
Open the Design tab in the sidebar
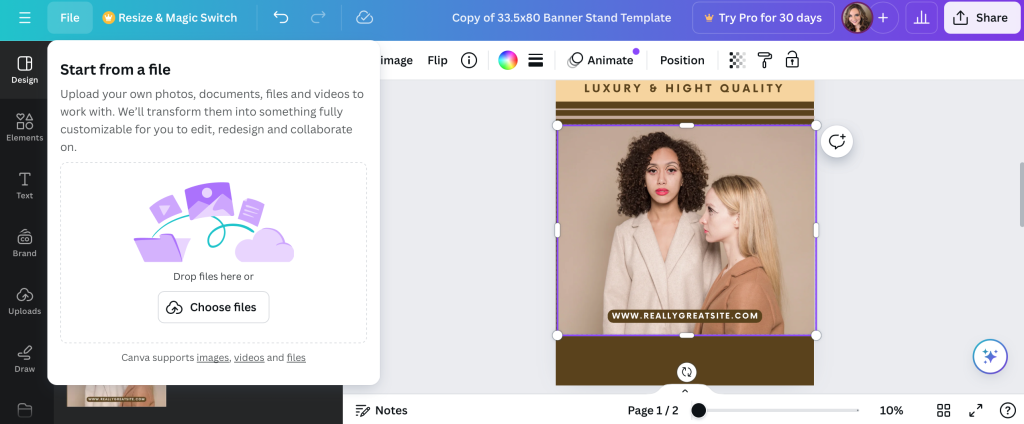[x=25, y=70]
